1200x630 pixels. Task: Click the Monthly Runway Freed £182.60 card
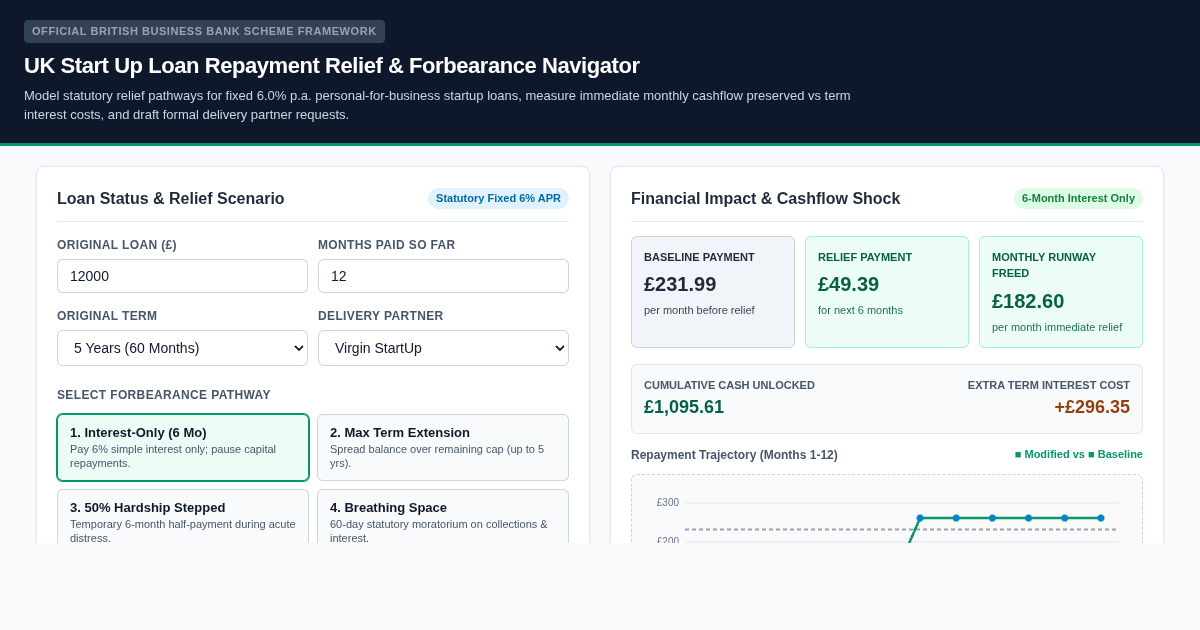[1061, 292]
